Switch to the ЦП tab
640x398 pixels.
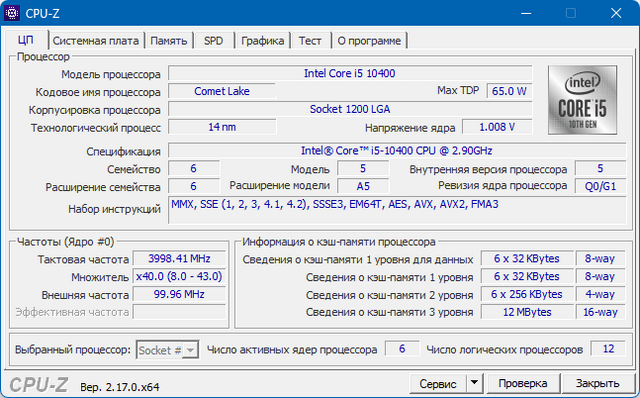26,40
